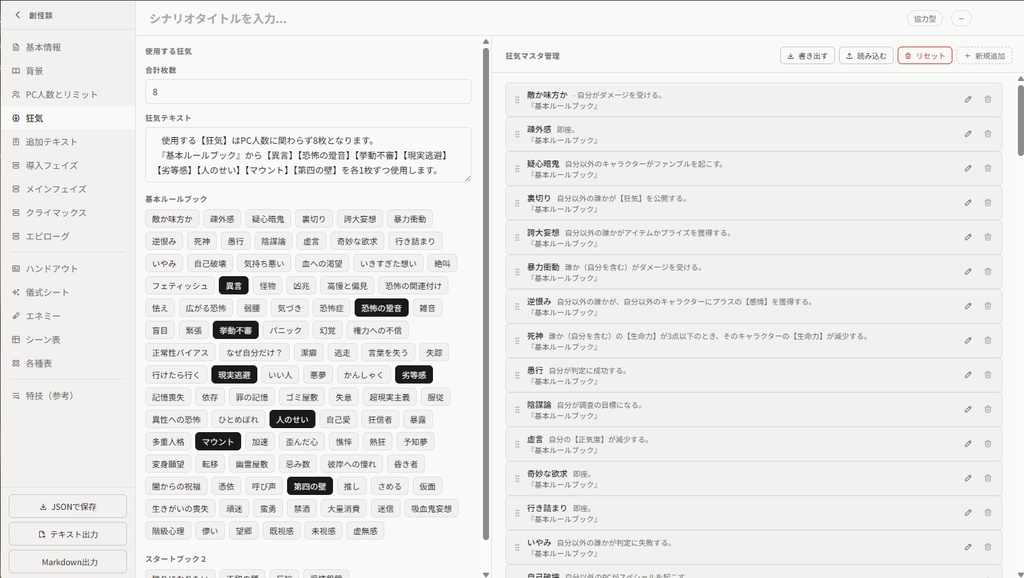Delete the いやみ master entry
The width and height of the screenshot is (1024, 578).
[987, 547]
